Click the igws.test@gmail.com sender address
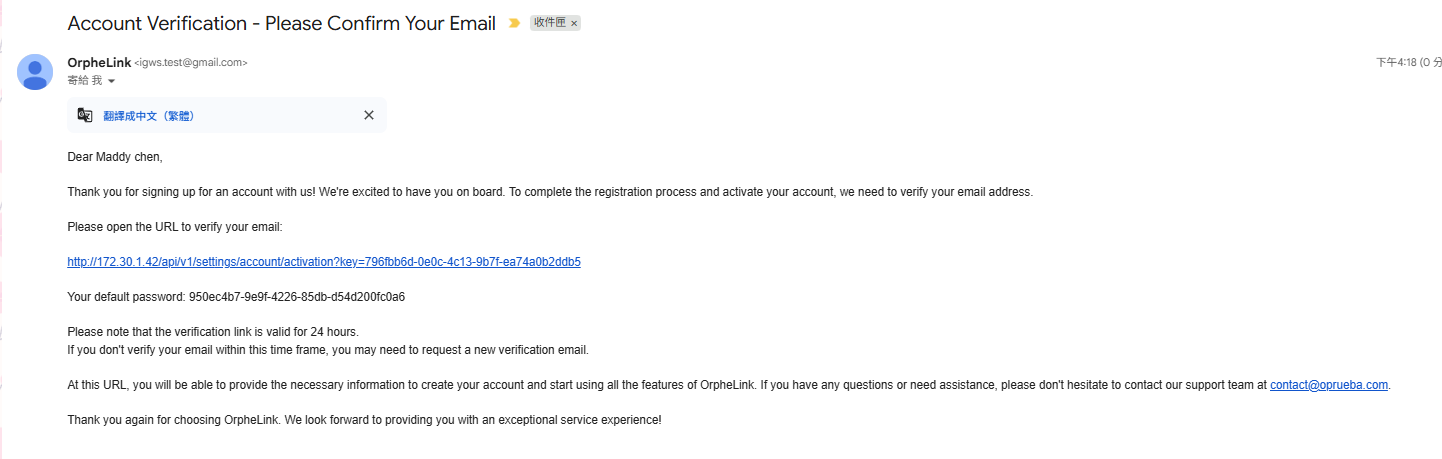Screen dimensions: 1442x459 (190, 63)
